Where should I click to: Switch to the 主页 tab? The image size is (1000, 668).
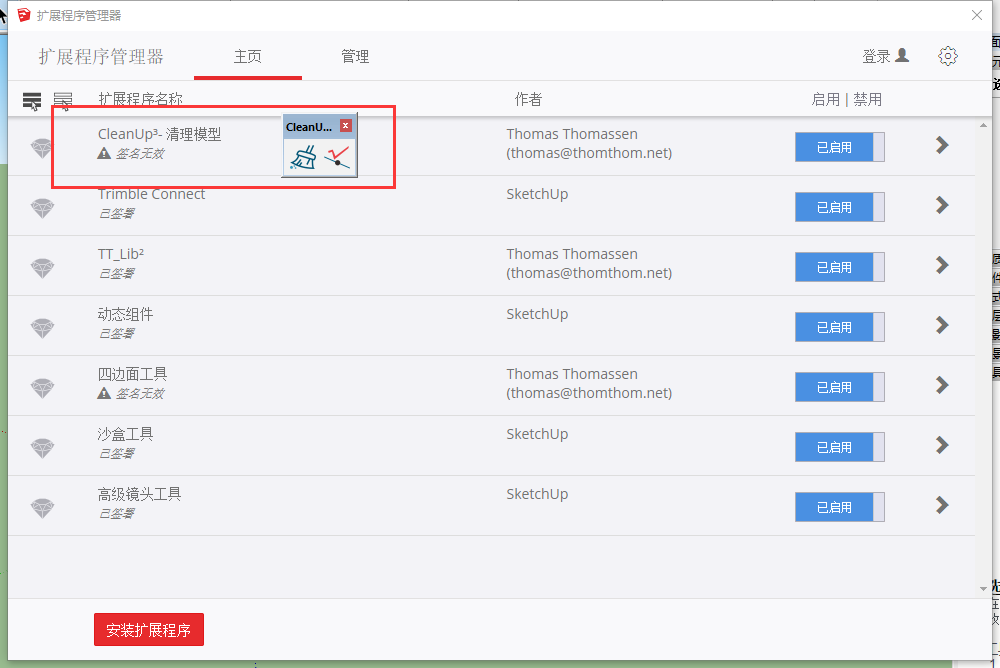tap(247, 56)
